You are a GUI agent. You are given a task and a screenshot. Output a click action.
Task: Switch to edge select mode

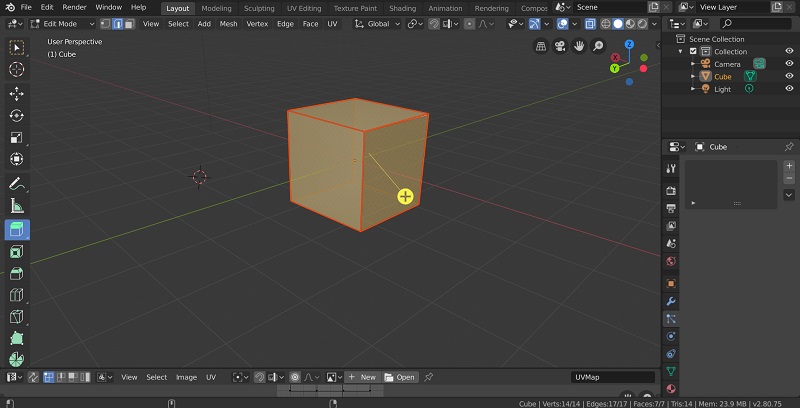coord(118,23)
